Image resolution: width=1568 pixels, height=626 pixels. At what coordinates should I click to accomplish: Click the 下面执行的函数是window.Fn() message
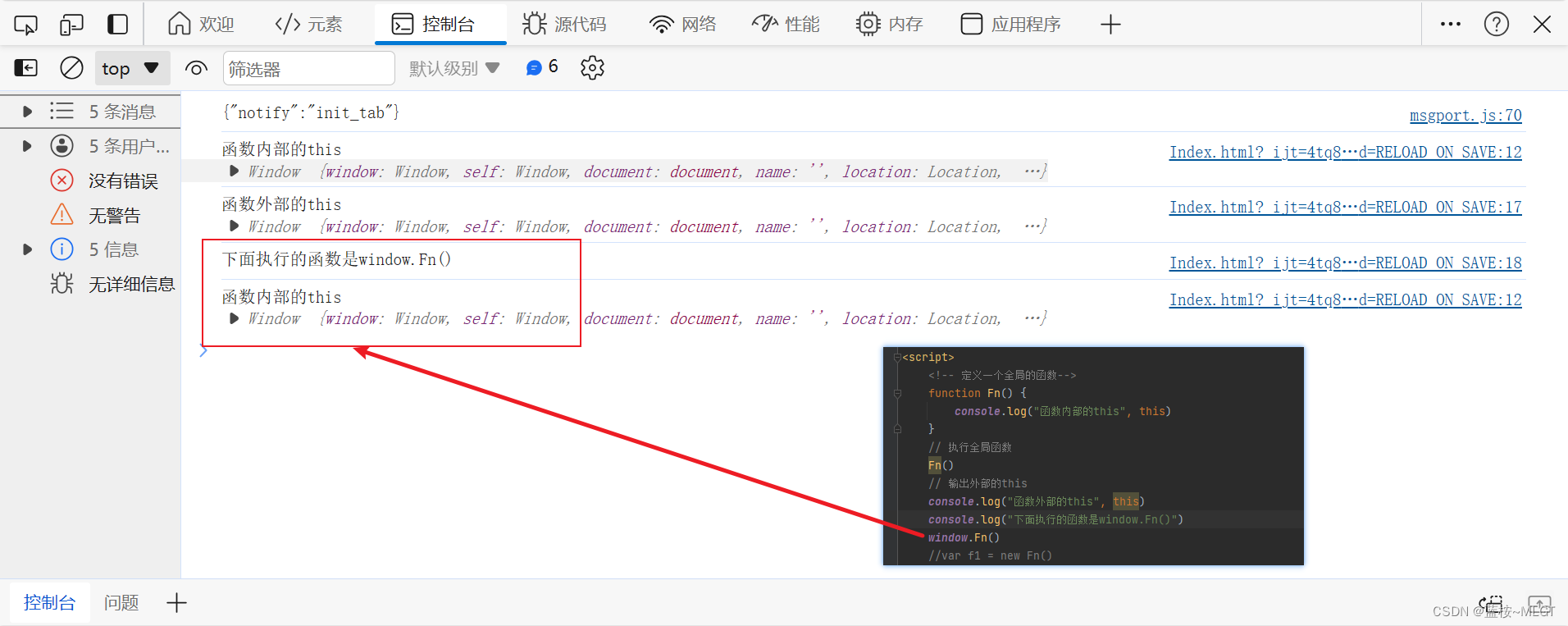point(336,259)
